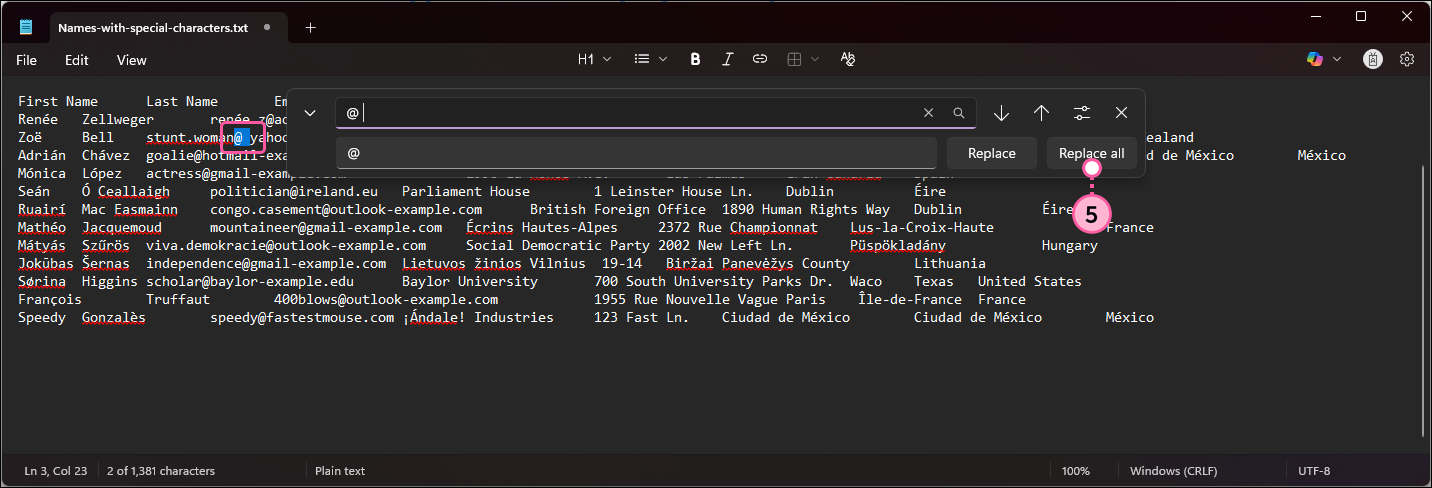The width and height of the screenshot is (1432, 488).
Task: Open a new tab with plus button
Action: pyautogui.click(x=310, y=28)
